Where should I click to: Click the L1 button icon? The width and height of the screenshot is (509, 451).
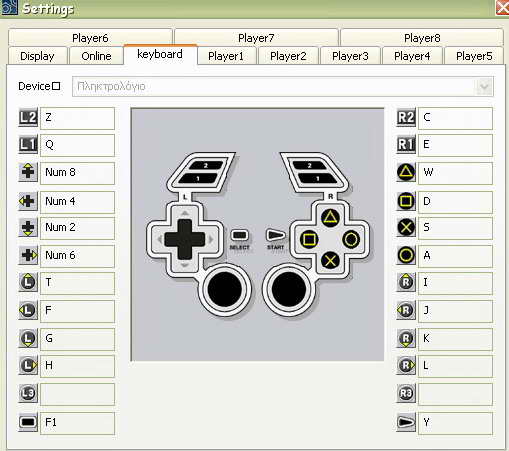point(28,144)
